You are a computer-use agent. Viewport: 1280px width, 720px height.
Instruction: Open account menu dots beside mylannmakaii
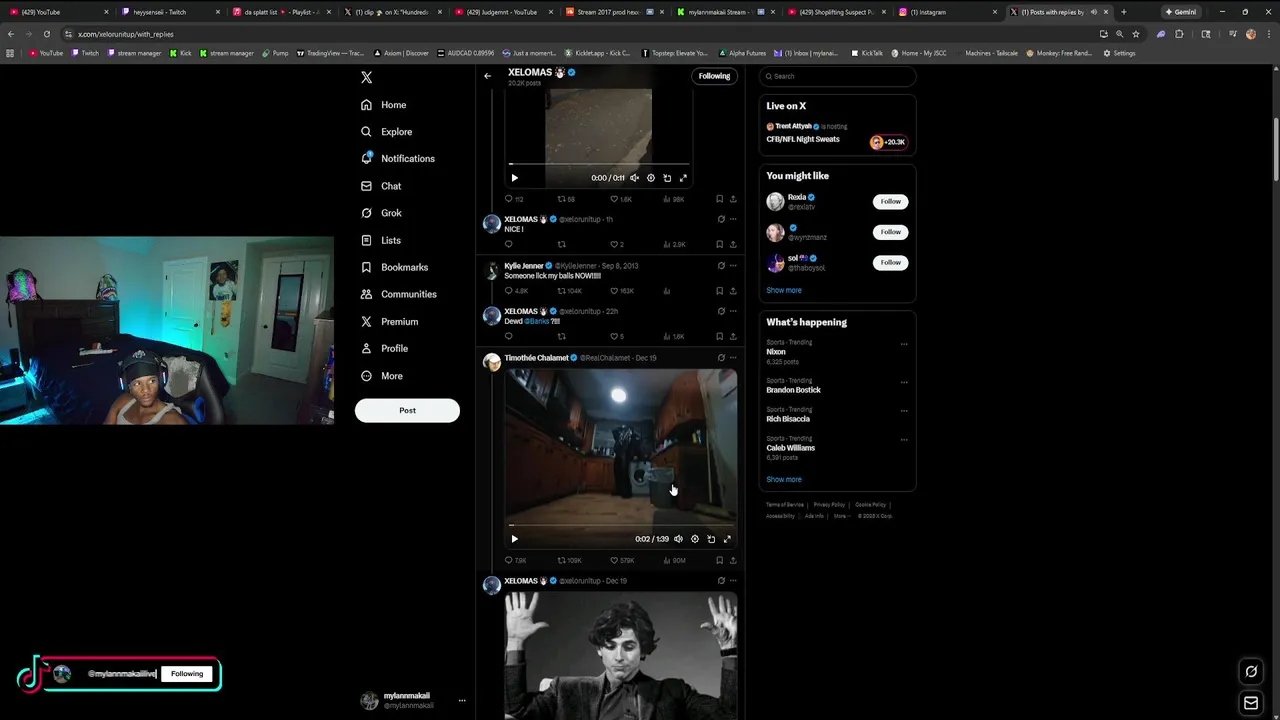tap(462, 701)
